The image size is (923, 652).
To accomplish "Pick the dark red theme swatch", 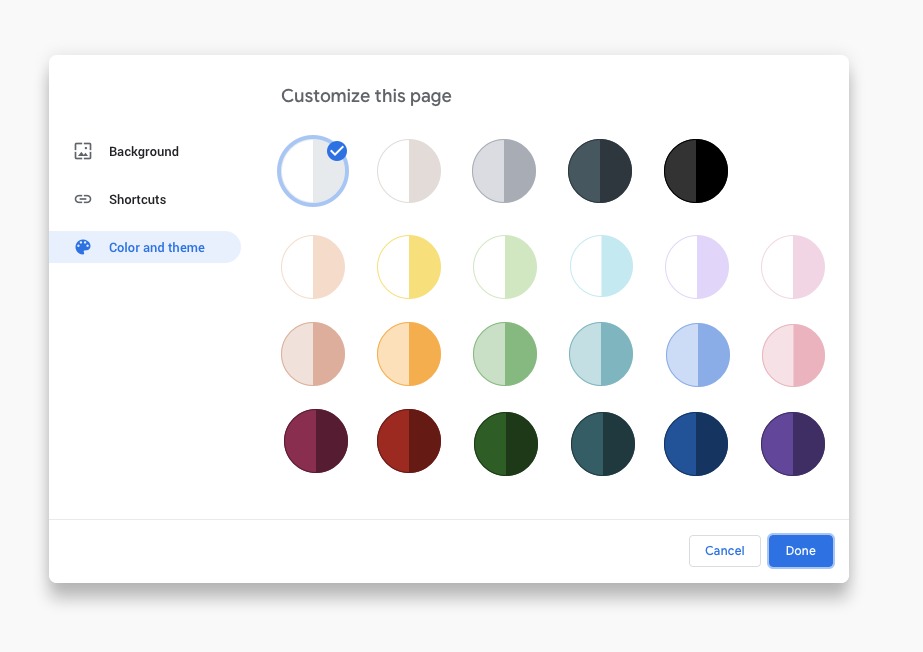I will (x=409, y=441).
